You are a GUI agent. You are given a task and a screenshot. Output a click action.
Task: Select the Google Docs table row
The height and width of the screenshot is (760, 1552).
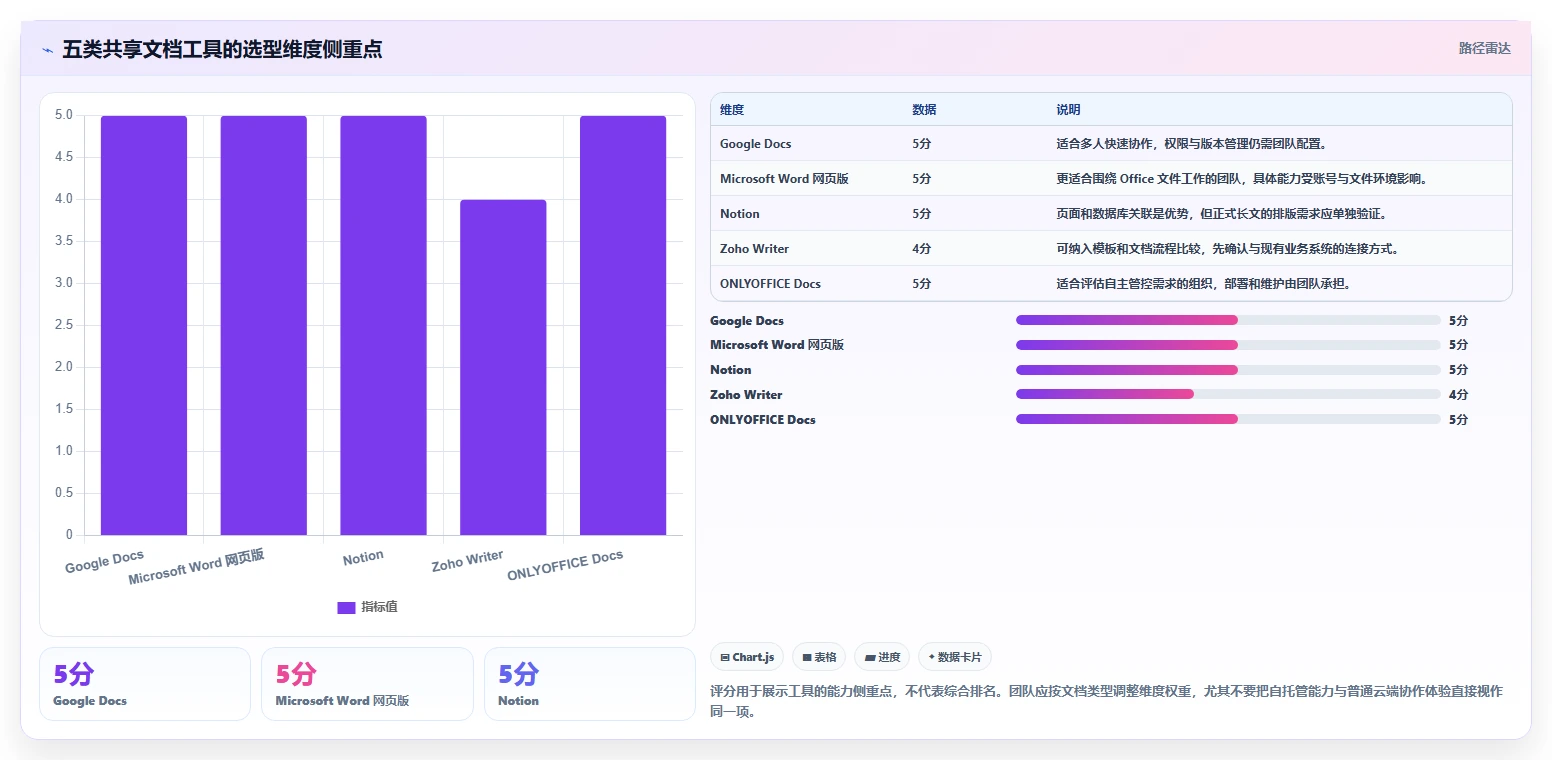(x=1111, y=143)
